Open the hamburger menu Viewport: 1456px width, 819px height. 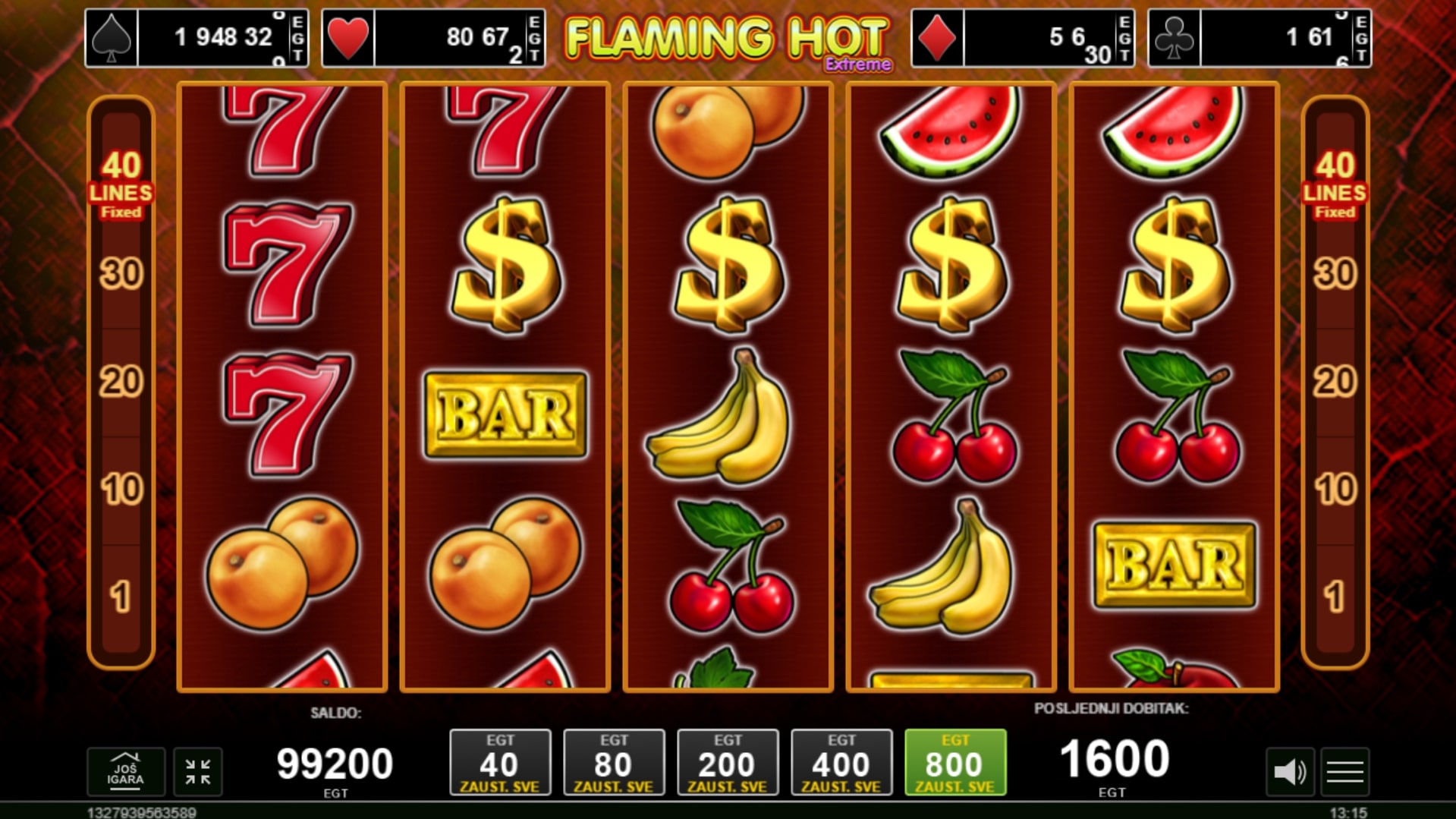[1344, 772]
